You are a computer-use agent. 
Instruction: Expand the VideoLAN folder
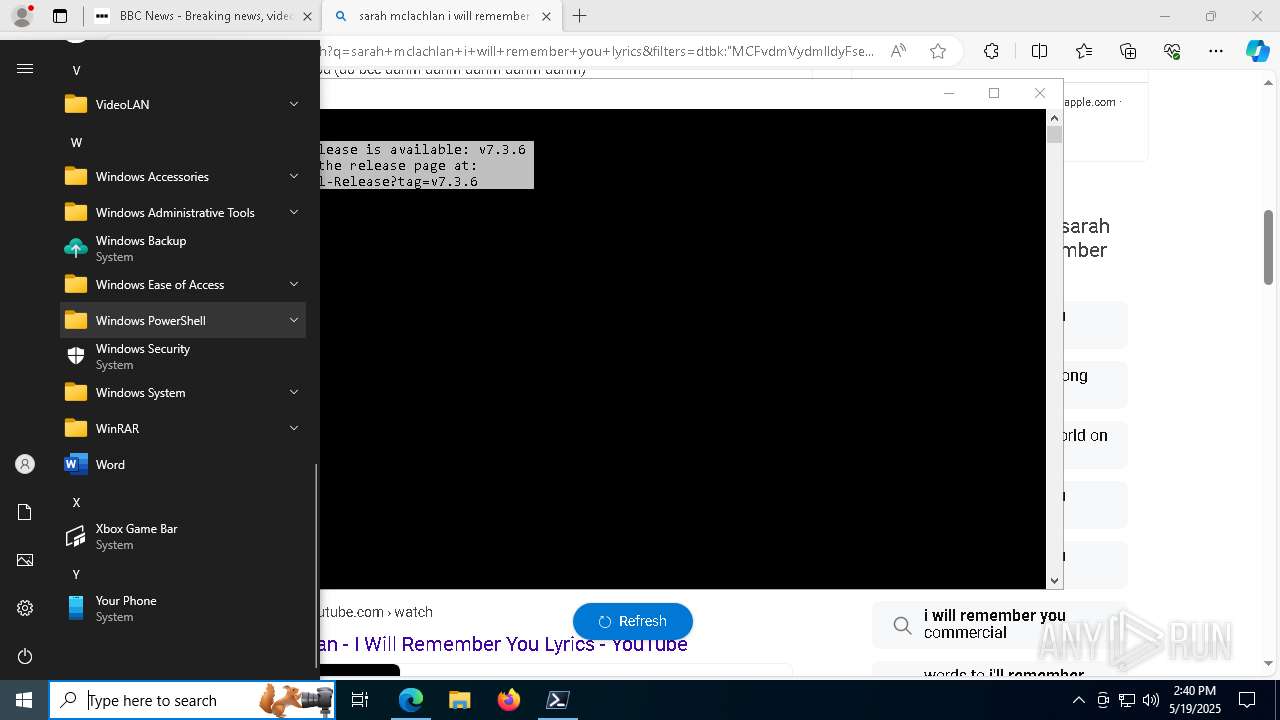(x=183, y=104)
